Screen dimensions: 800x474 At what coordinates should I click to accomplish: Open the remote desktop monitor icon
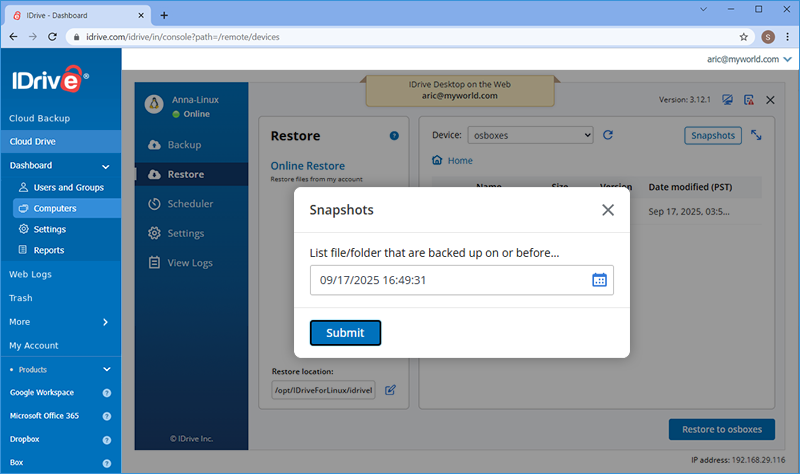point(727,100)
